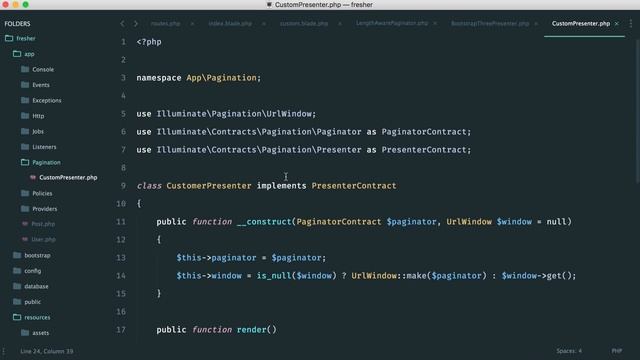The height and width of the screenshot is (360, 640).
Task: Click line number 17 in the gutter
Action: [x=121, y=329]
